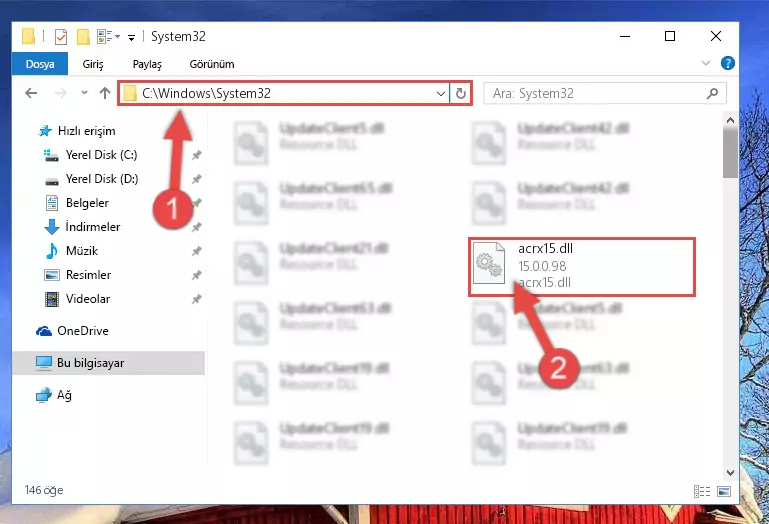Screen dimensions: 769x524
Task: Switch to the Giriş ribbon tab
Action: point(93,64)
